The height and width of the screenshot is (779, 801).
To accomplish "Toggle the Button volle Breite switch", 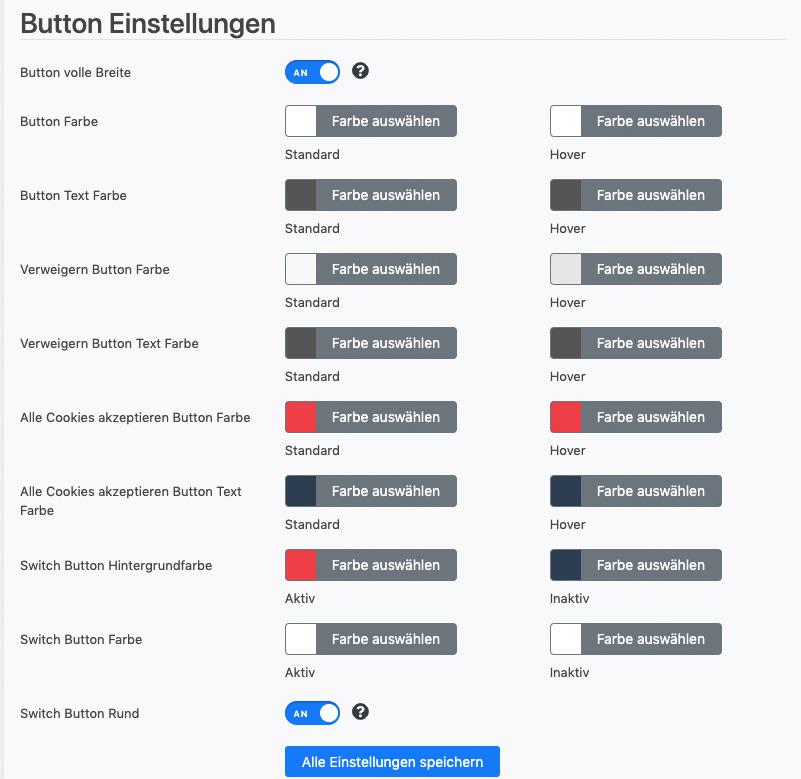I will click(x=312, y=72).
